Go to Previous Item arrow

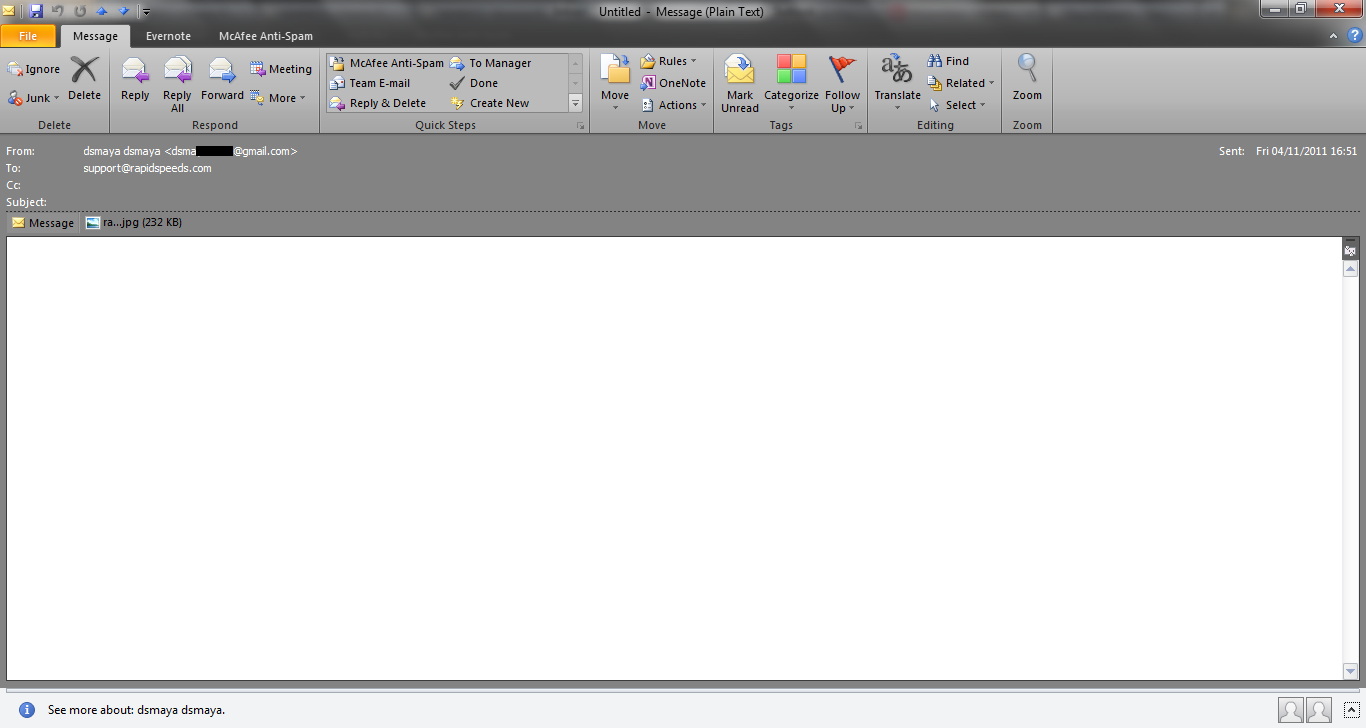tap(102, 11)
